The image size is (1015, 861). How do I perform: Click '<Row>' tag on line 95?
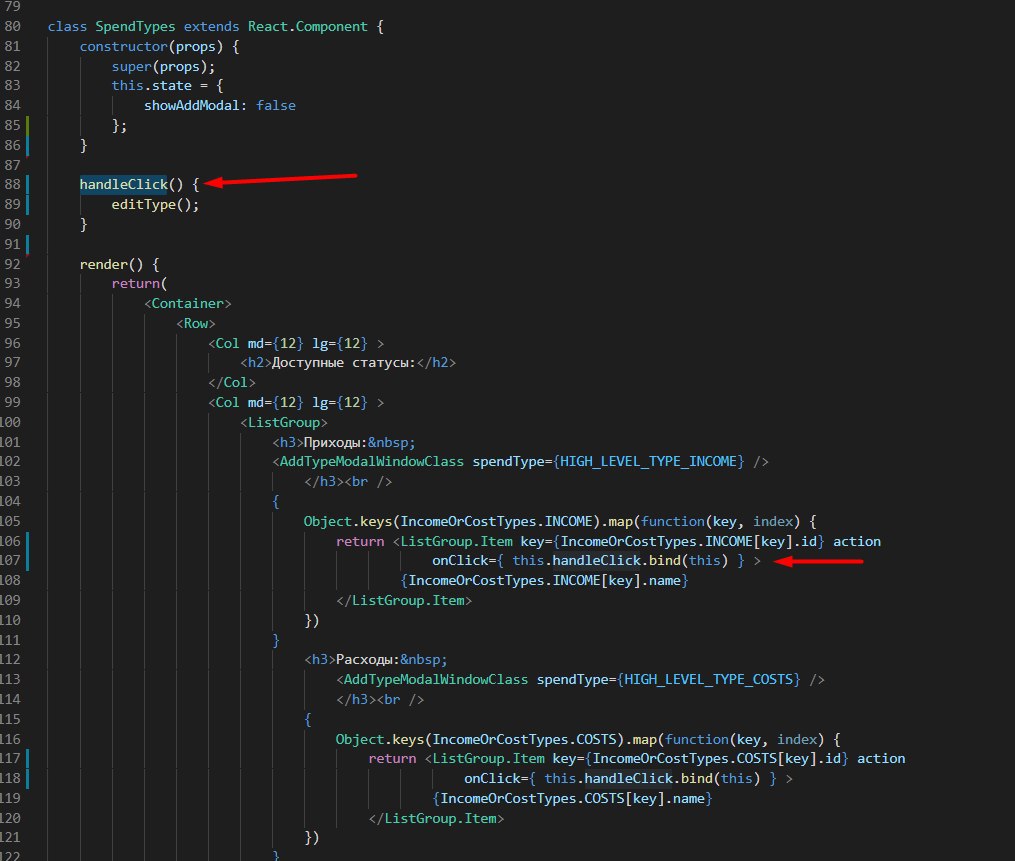pos(195,324)
